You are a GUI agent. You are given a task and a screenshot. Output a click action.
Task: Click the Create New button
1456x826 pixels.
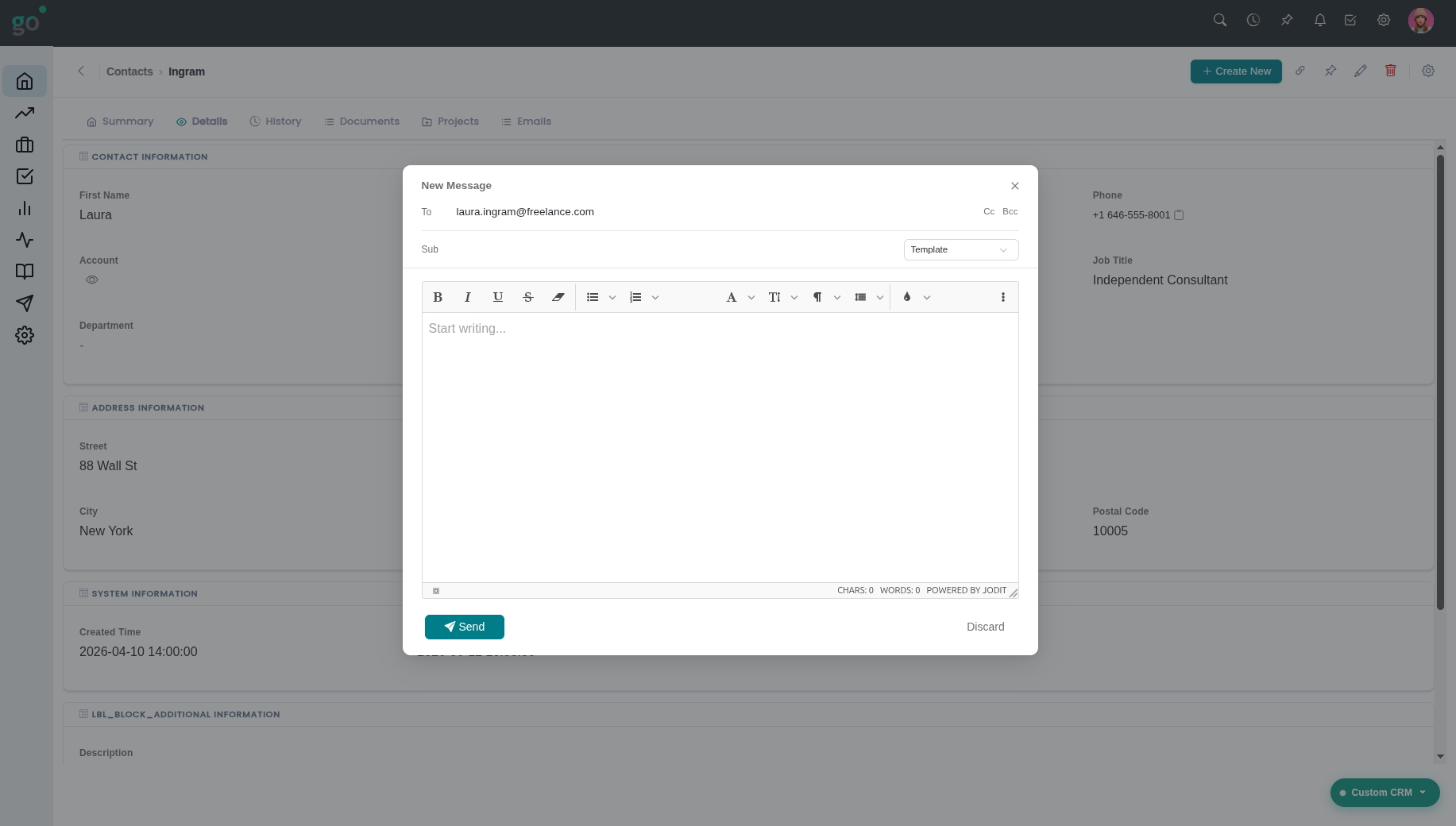(x=1236, y=71)
